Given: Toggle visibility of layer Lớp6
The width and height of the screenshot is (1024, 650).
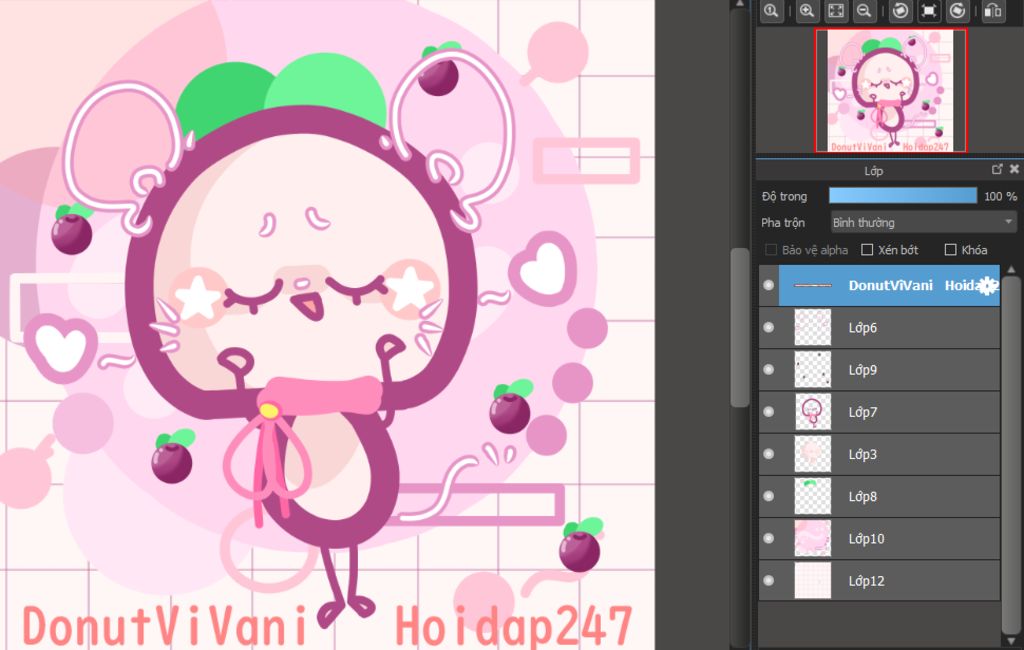Looking at the screenshot, I should [769, 327].
